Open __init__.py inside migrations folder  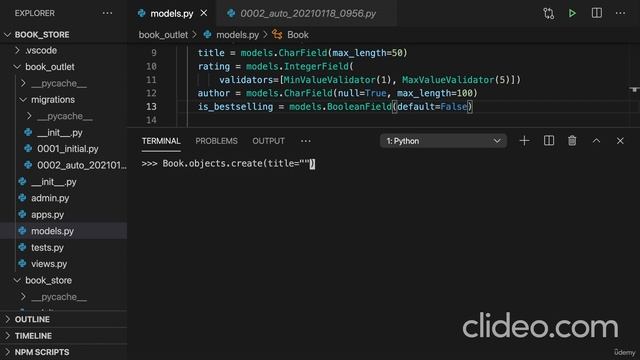[x=60, y=132]
